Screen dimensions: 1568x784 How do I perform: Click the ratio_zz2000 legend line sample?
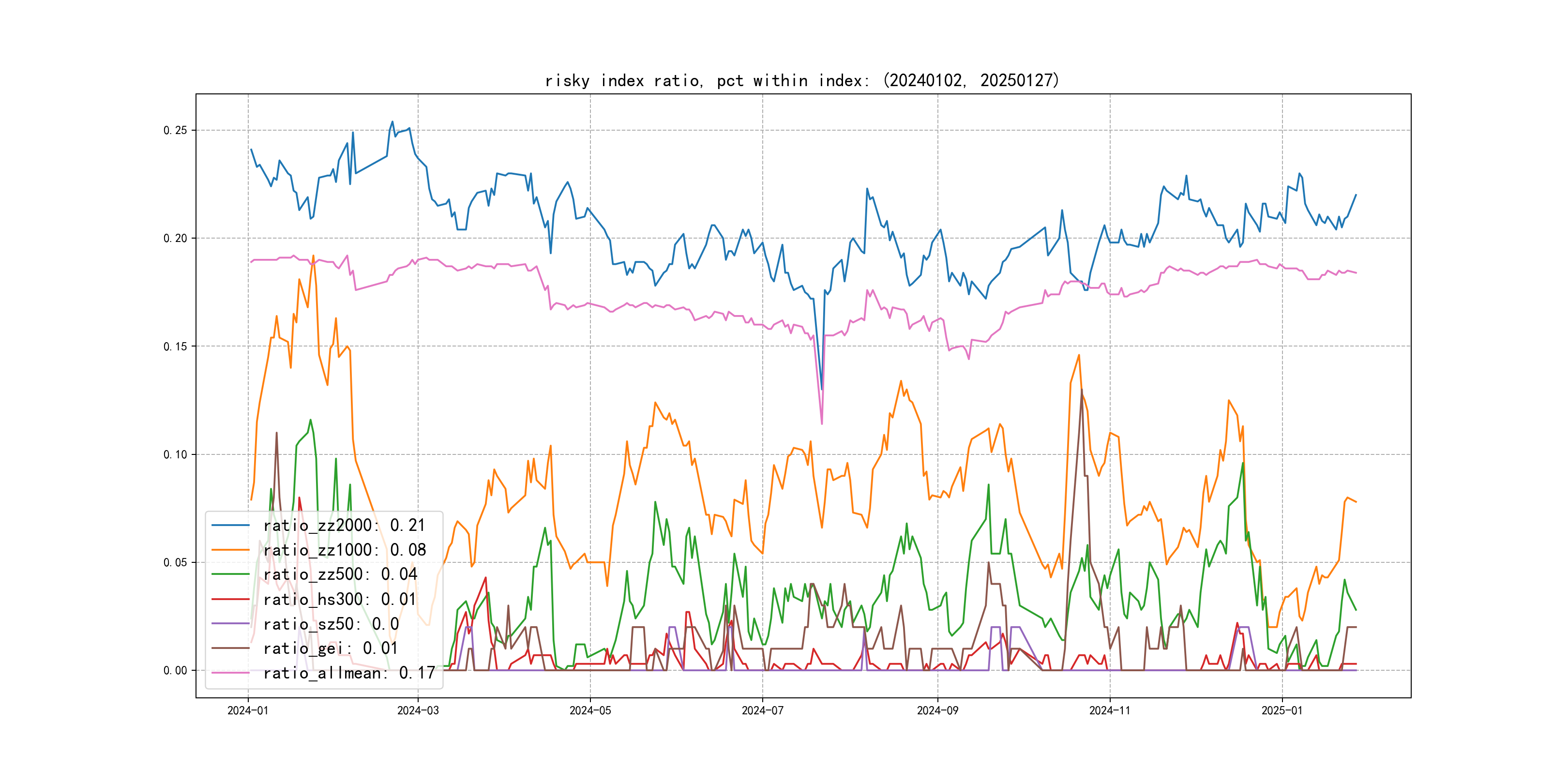230,525
